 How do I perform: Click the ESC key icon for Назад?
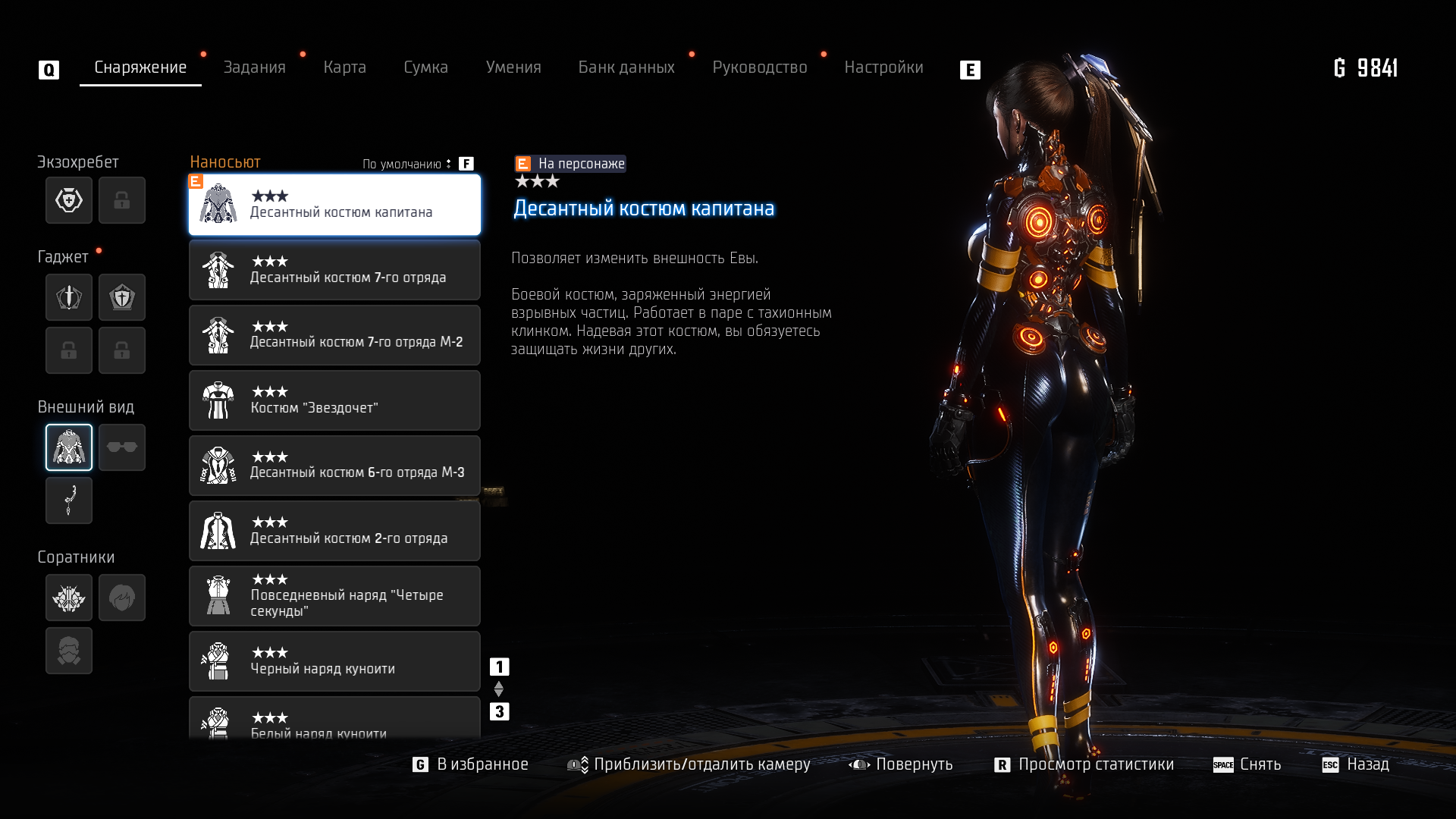pyautogui.click(x=1331, y=765)
